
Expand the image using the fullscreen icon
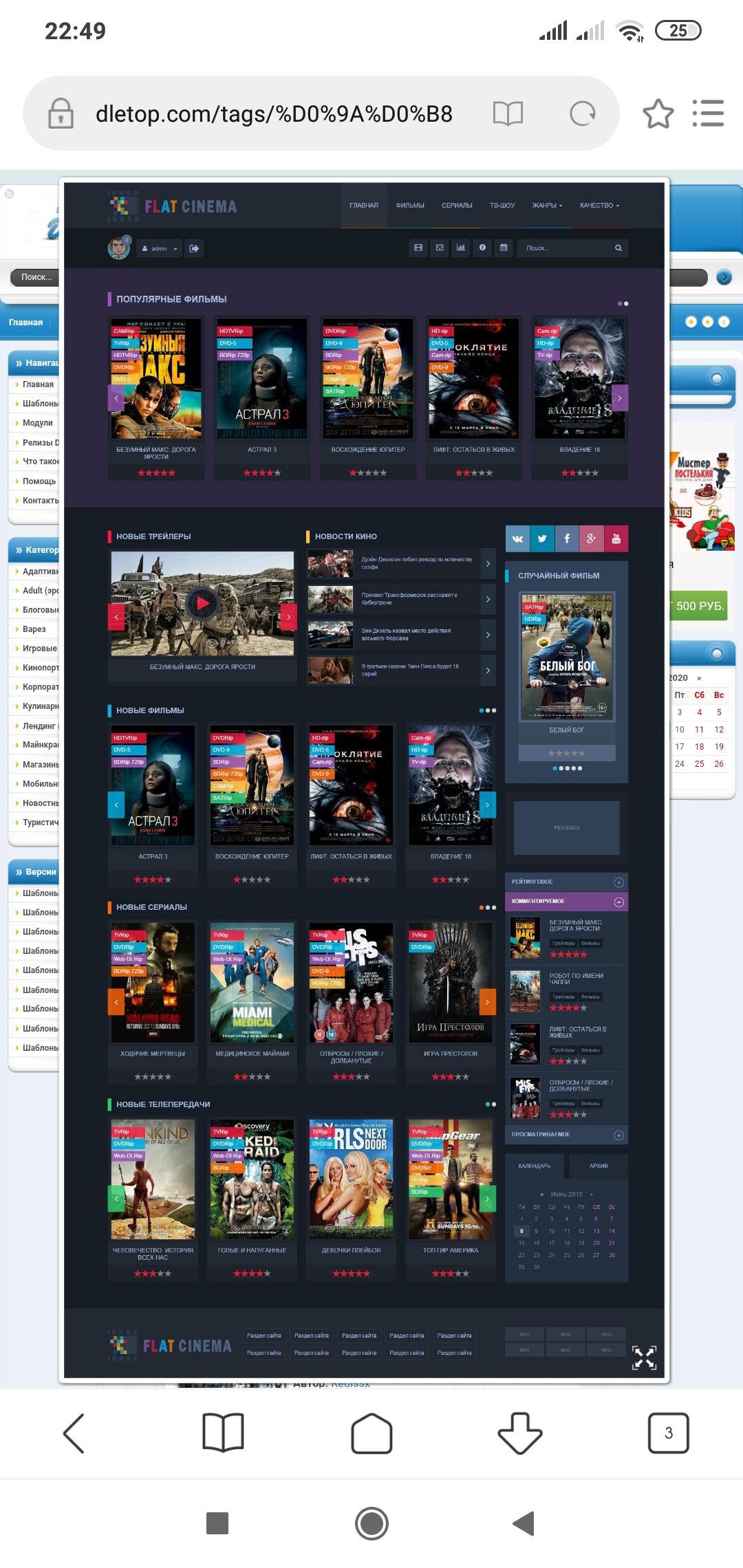coord(644,1358)
